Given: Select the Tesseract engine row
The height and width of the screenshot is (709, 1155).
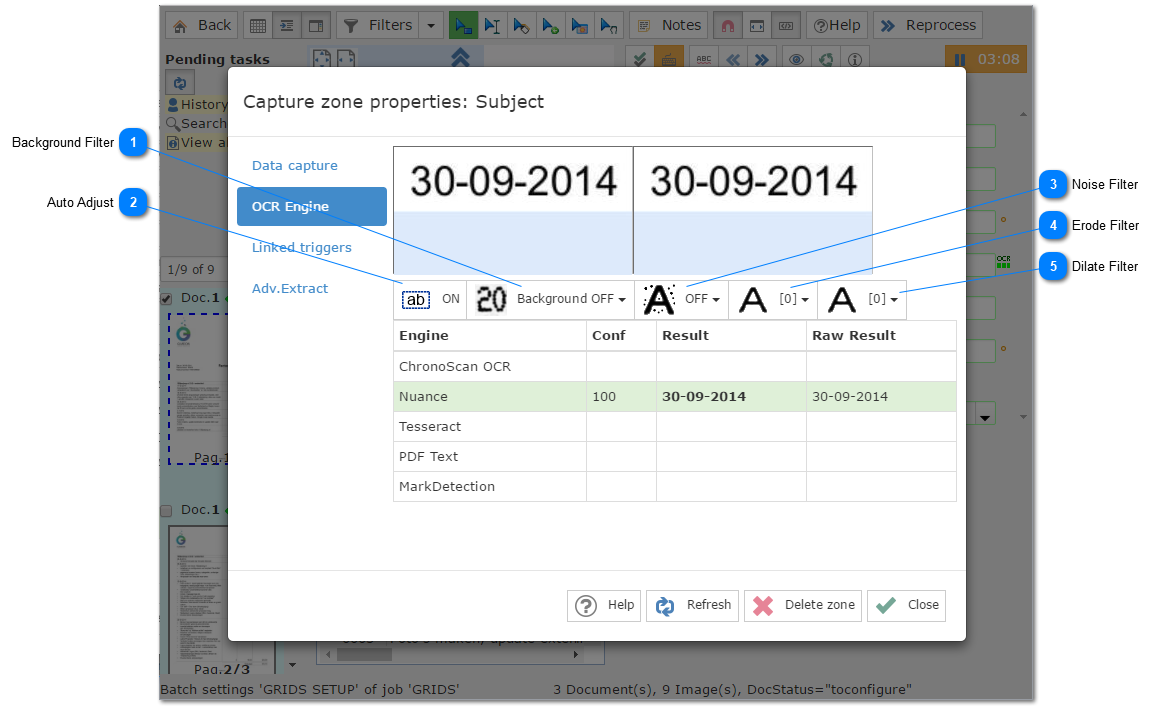Looking at the screenshot, I should coord(675,426).
